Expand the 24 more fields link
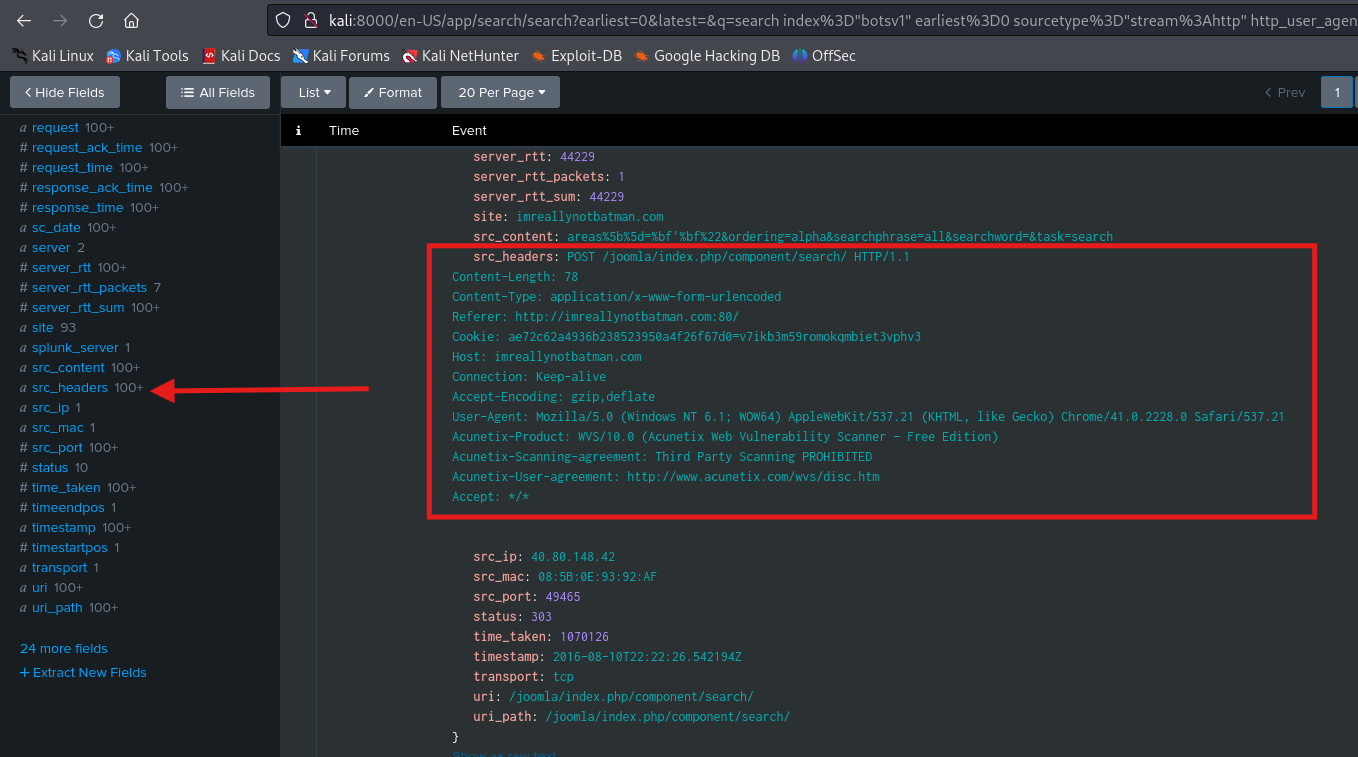Viewport: 1358px width, 757px height. click(64, 649)
